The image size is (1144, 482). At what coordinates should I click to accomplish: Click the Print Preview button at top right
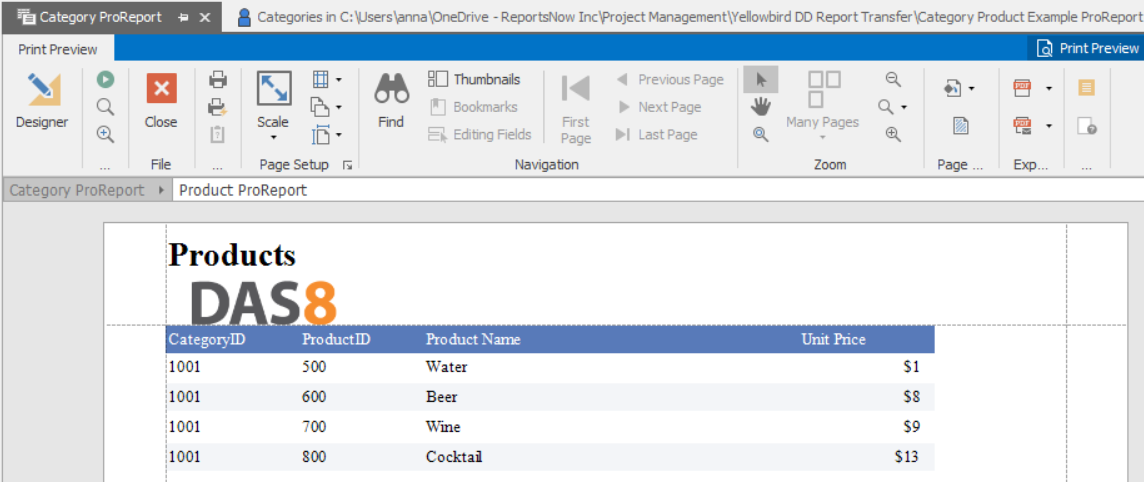[1086, 48]
